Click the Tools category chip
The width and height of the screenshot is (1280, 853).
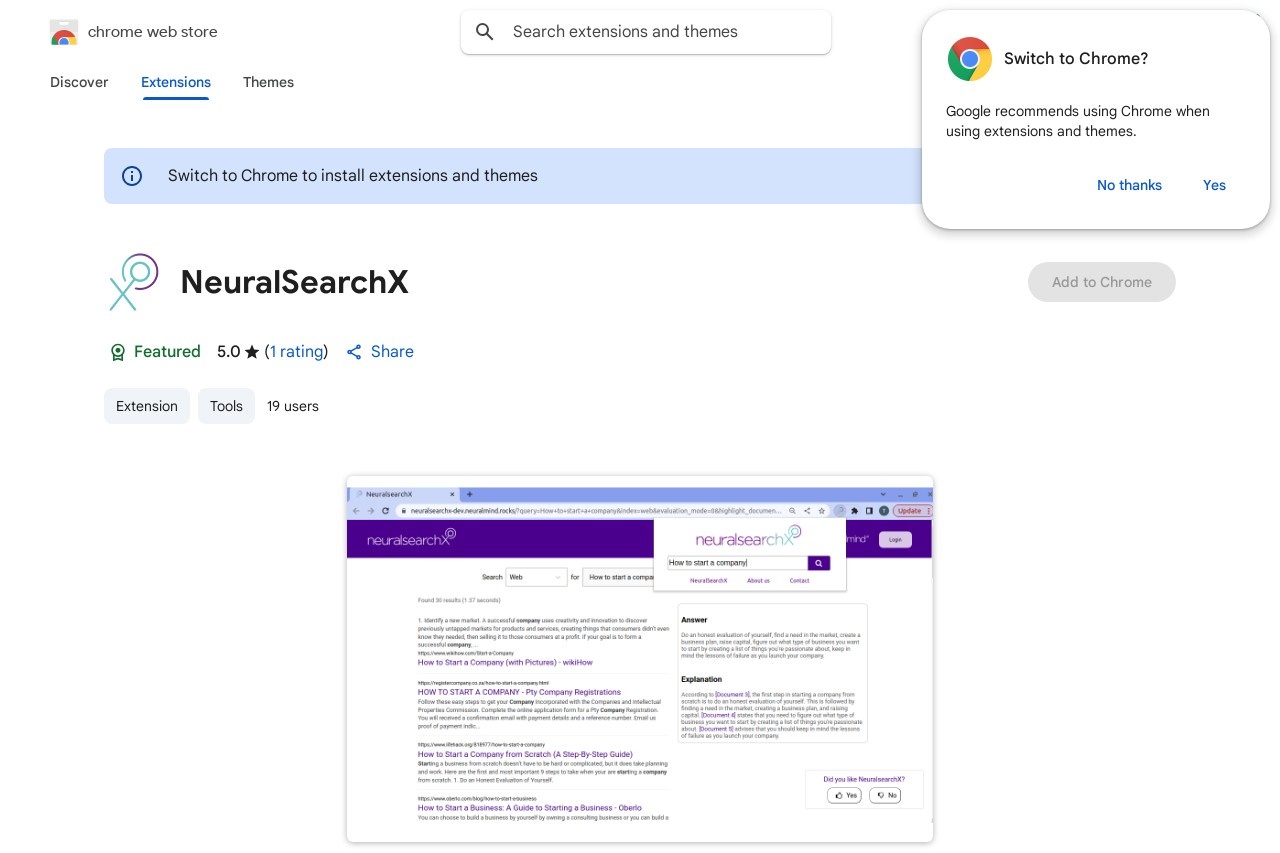(226, 406)
